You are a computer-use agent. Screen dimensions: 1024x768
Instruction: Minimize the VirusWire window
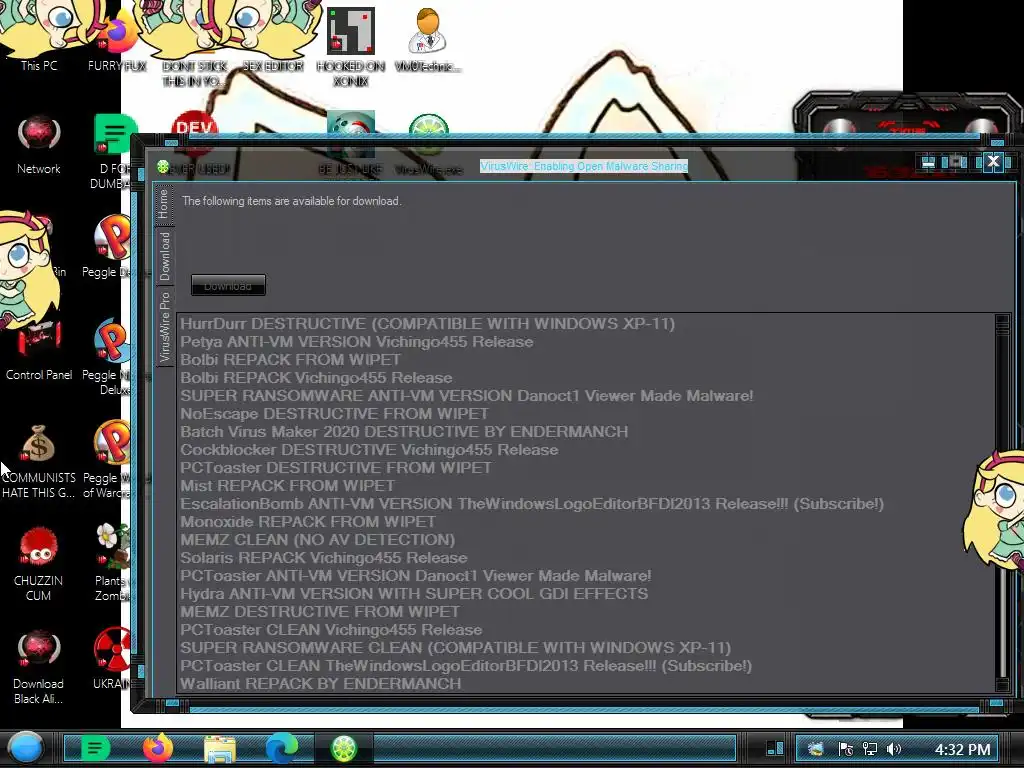[x=928, y=162]
